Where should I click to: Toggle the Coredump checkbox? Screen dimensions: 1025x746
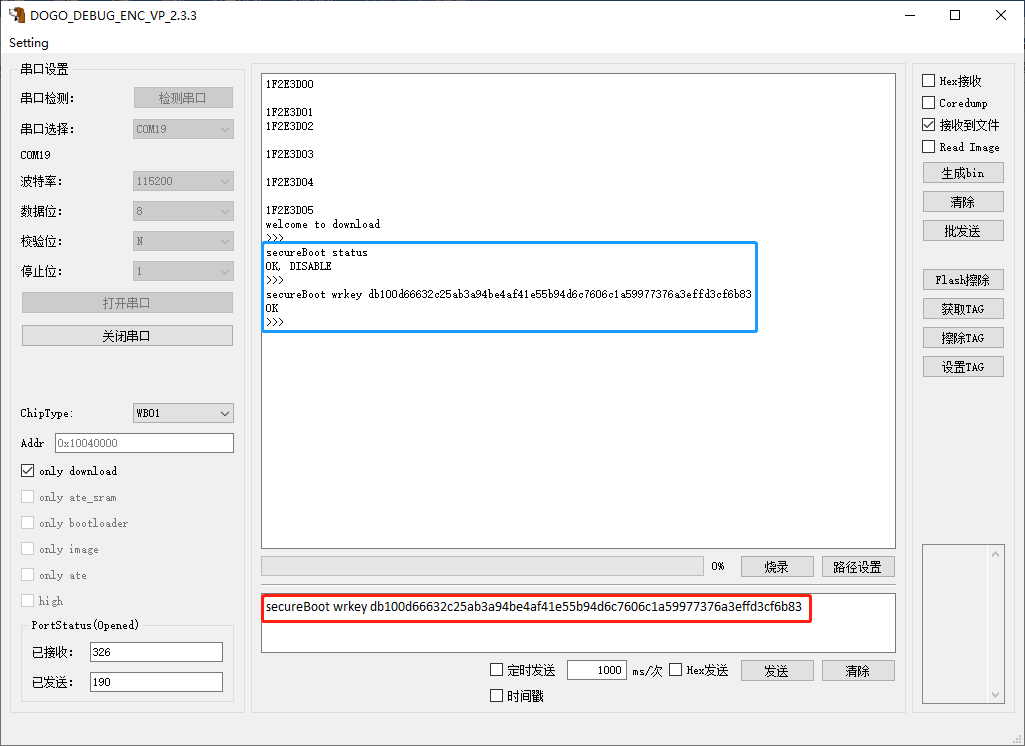pos(928,103)
